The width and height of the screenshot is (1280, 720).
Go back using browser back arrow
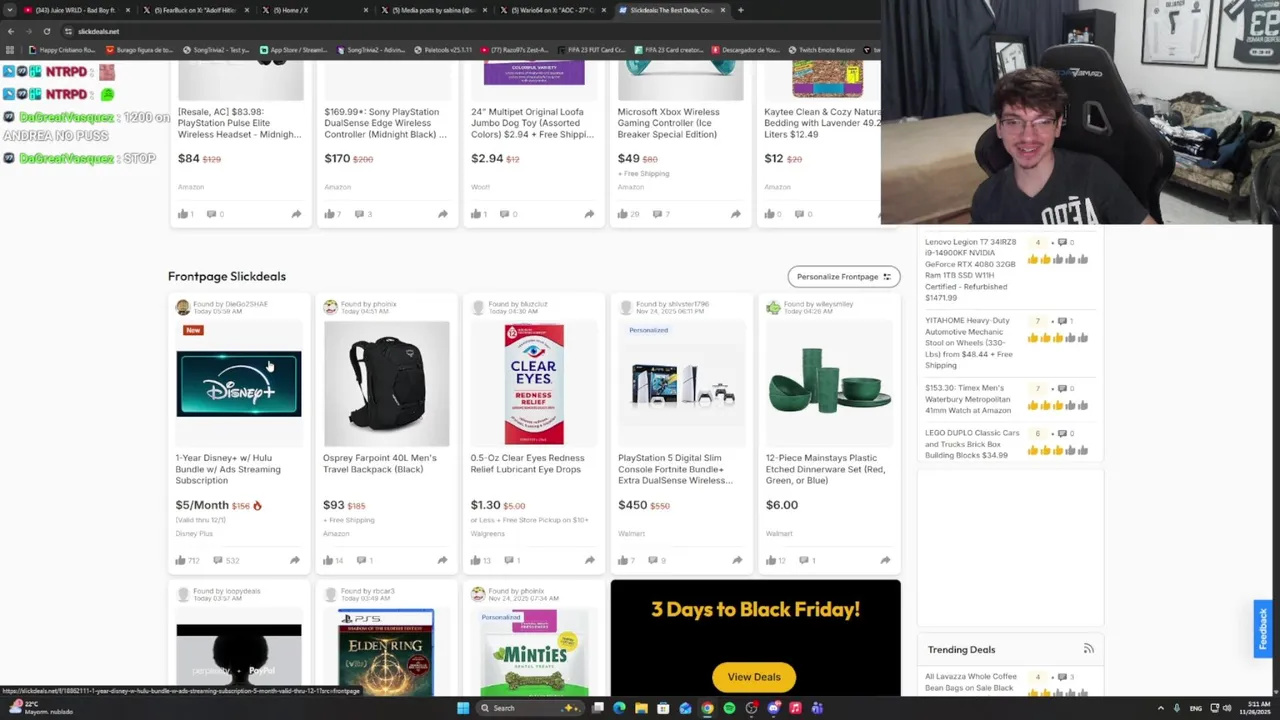pyautogui.click(x=10, y=31)
